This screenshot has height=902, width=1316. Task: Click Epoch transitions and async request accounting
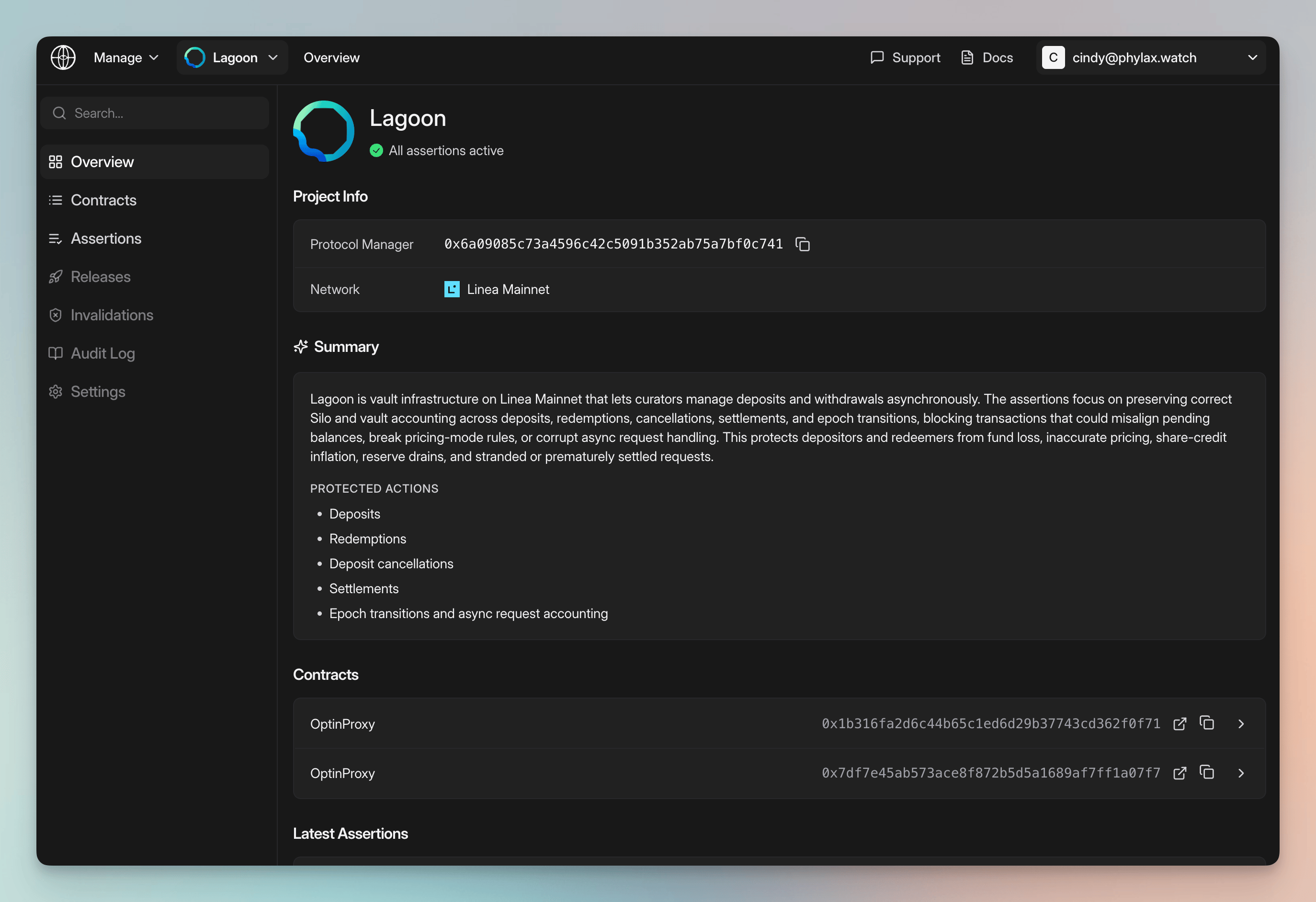click(468, 613)
